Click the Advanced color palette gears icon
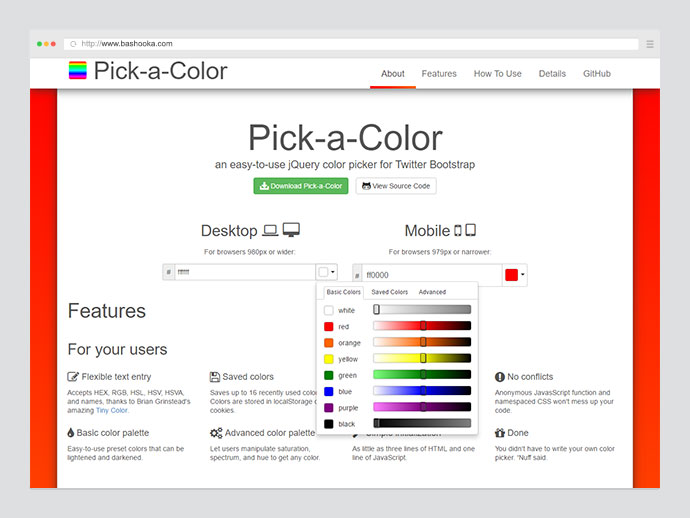Screen dimensions: 690x518 [216, 433]
